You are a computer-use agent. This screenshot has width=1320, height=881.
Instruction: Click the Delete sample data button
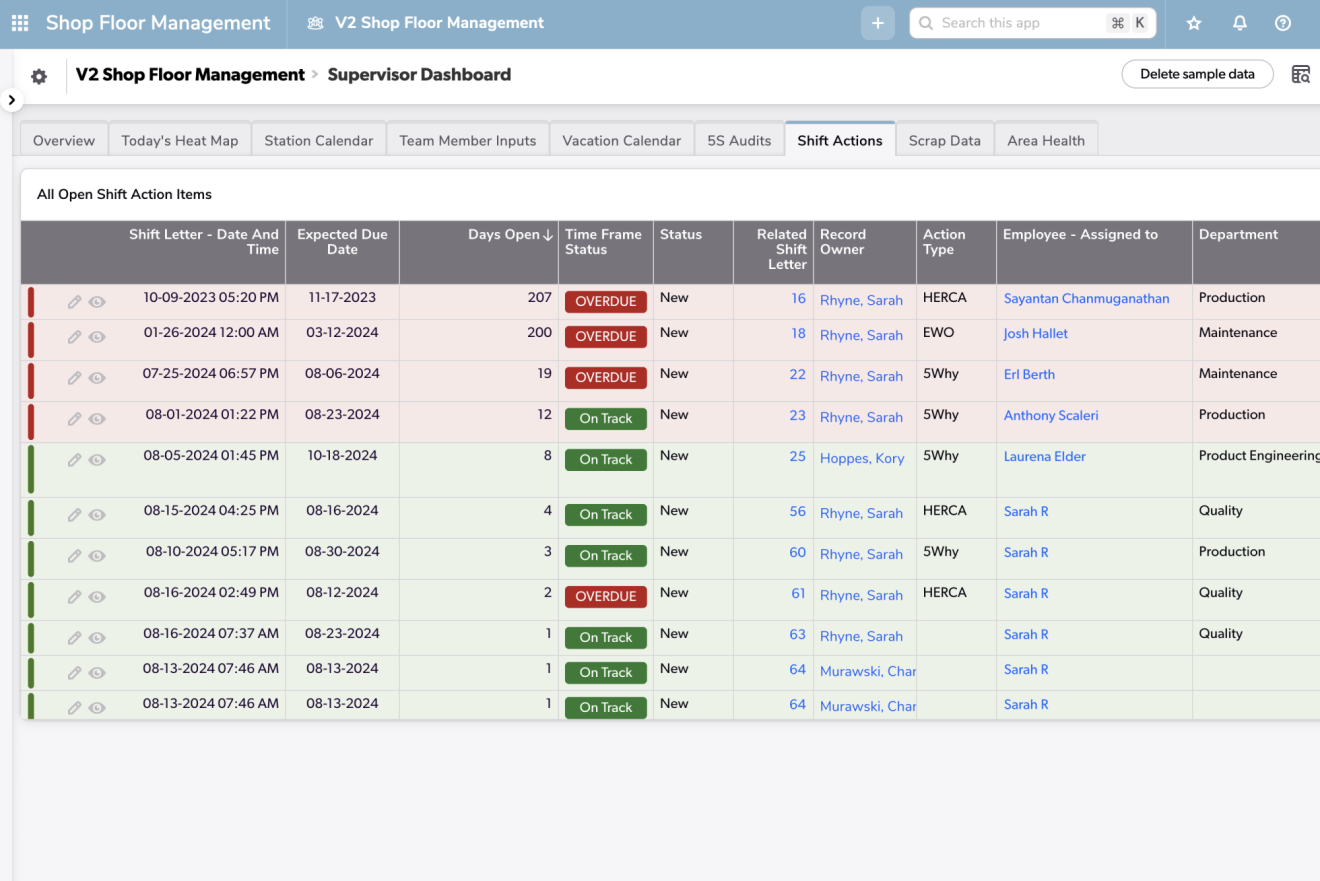pos(1197,74)
